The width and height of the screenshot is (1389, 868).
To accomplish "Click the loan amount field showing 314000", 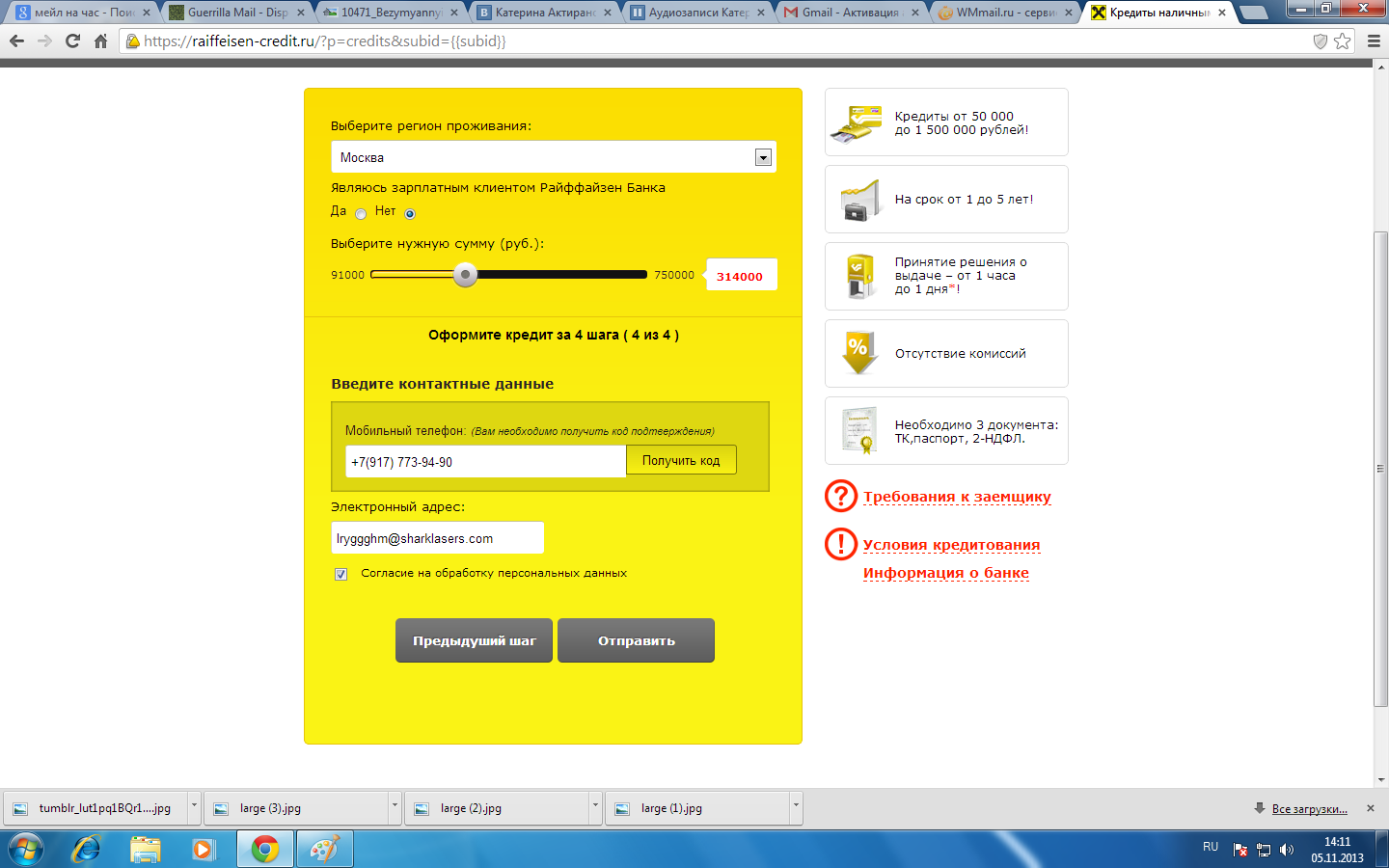I will (741, 275).
